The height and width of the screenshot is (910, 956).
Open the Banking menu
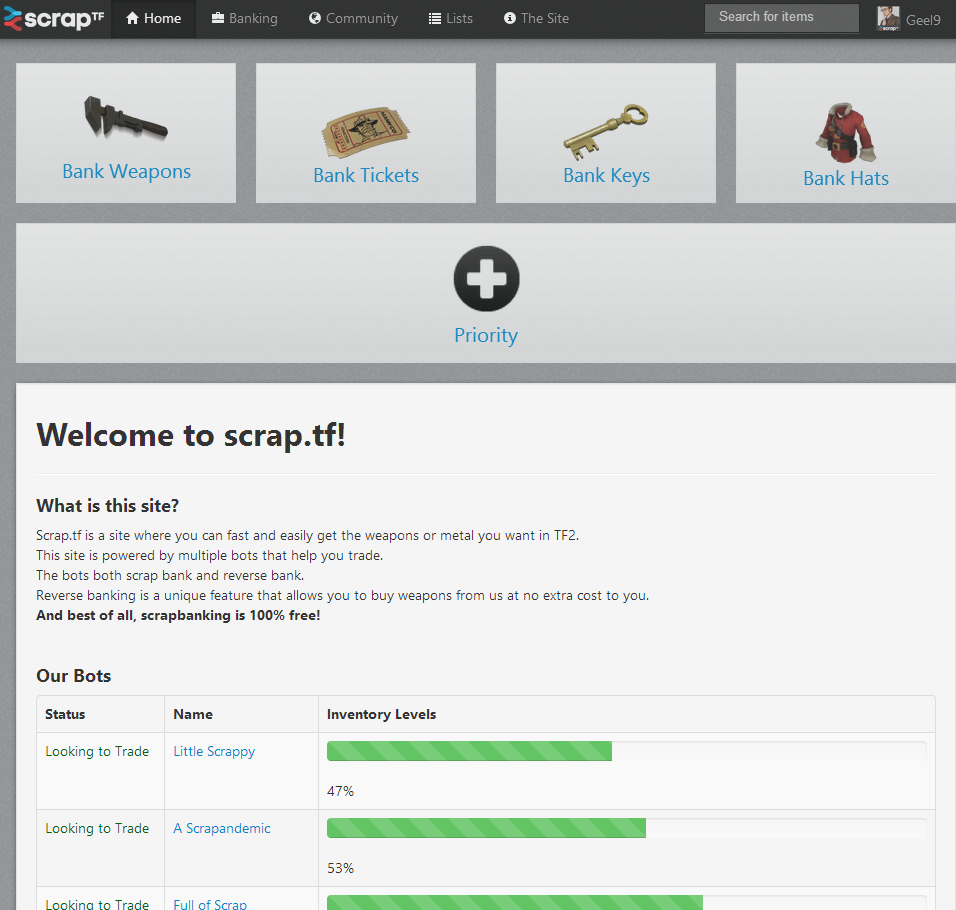tap(244, 19)
